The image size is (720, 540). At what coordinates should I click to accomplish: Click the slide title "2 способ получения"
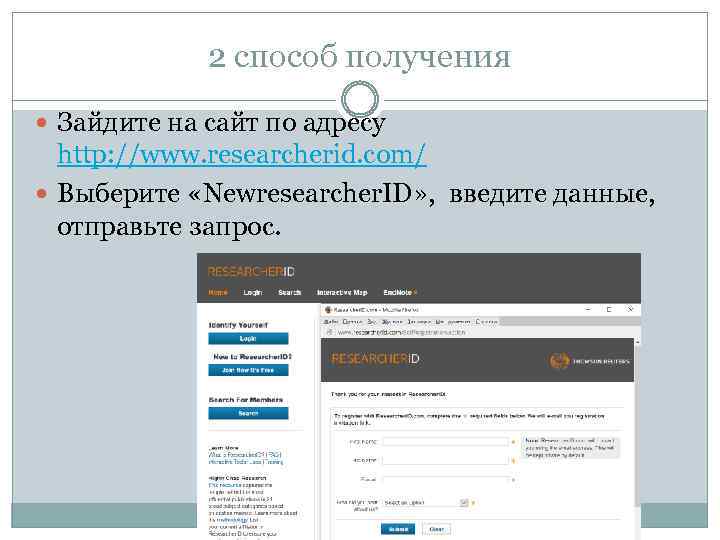coord(359,57)
